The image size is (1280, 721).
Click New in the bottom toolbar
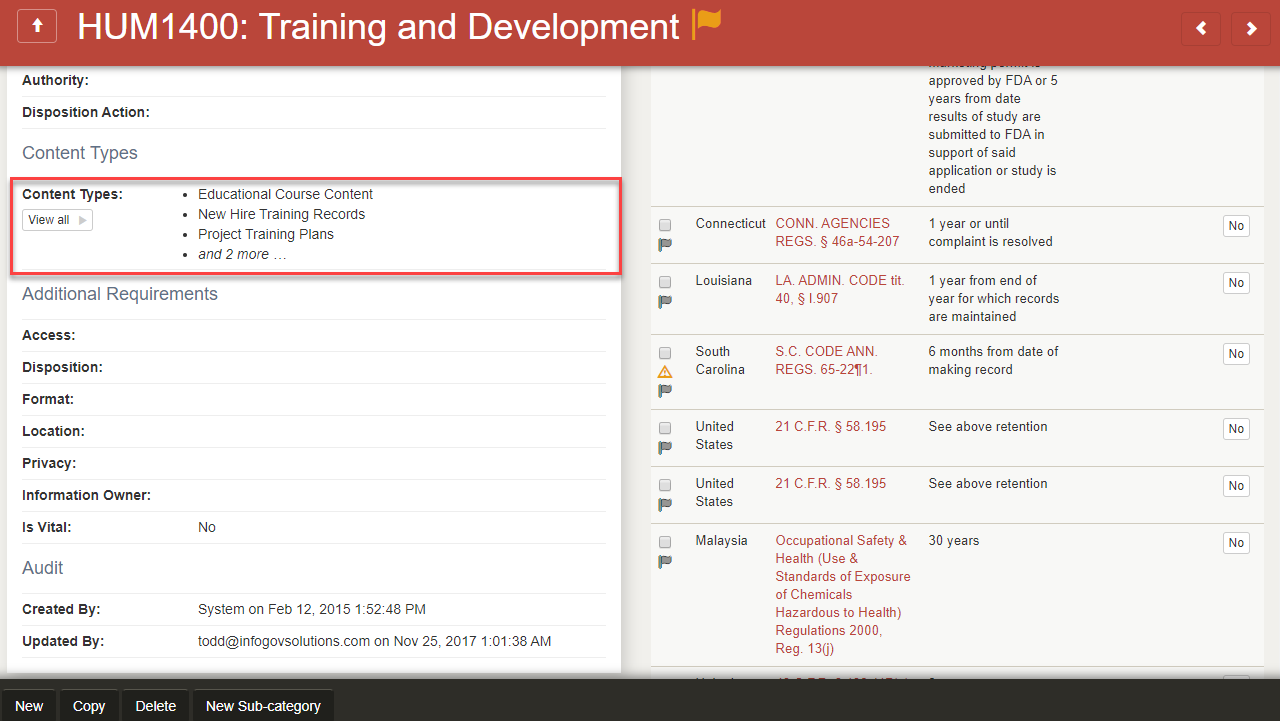coord(29,706)
